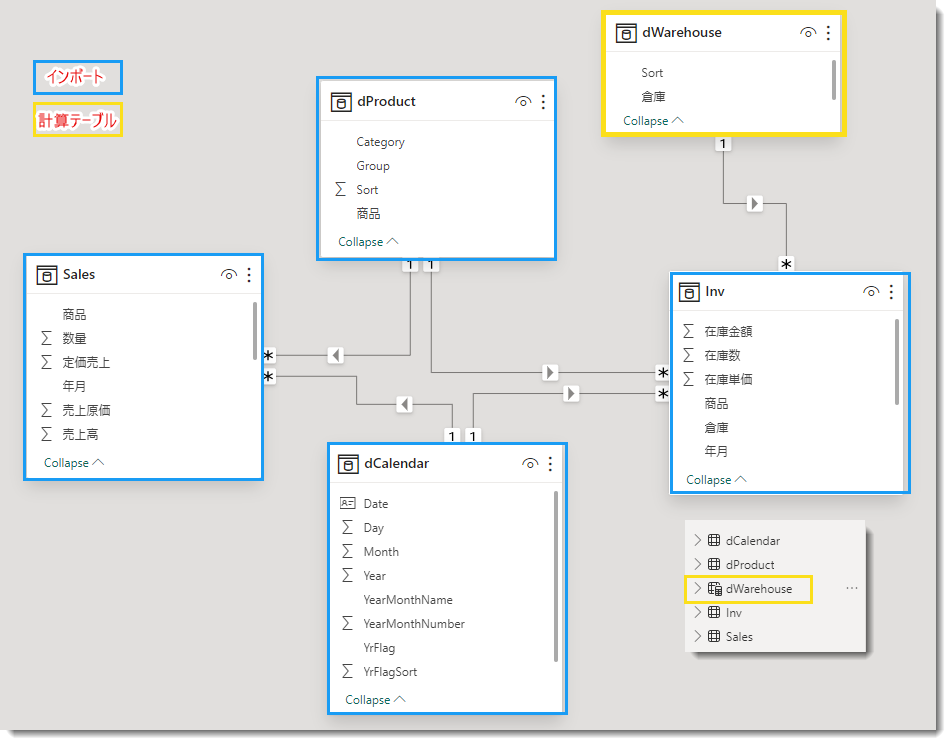The width and height of the screenshot is (951, 745).
Task: Select YearMonthNumber field in dCalendar
Action: tap(414, 624)
